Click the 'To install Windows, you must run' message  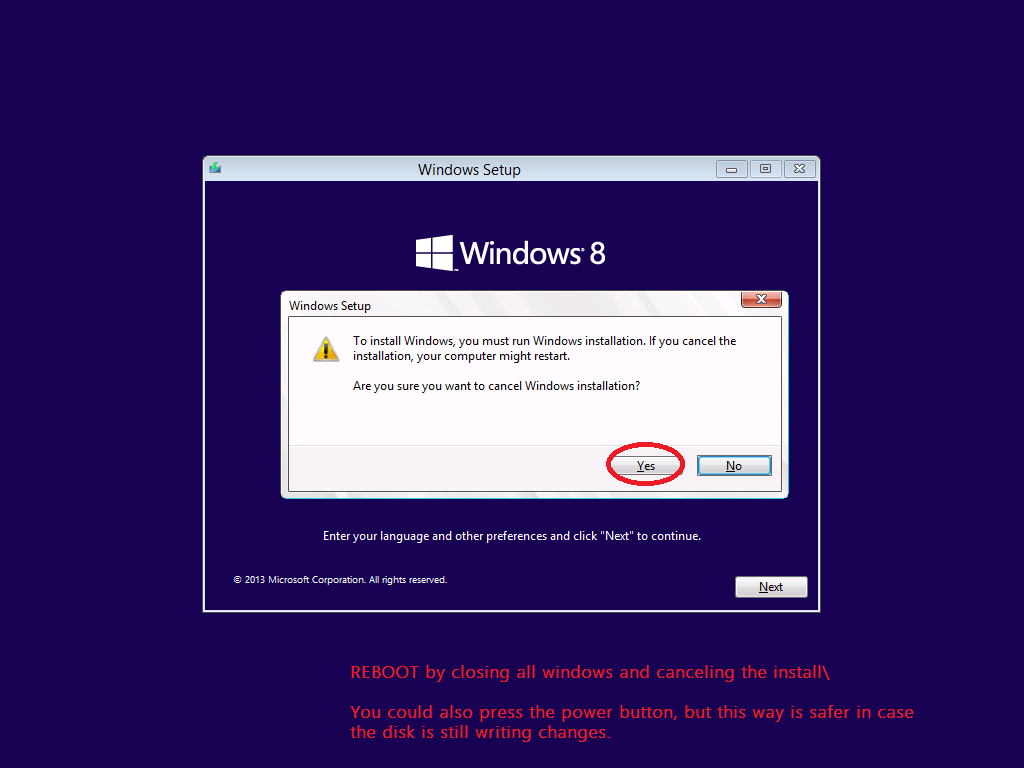coord(545,348)
